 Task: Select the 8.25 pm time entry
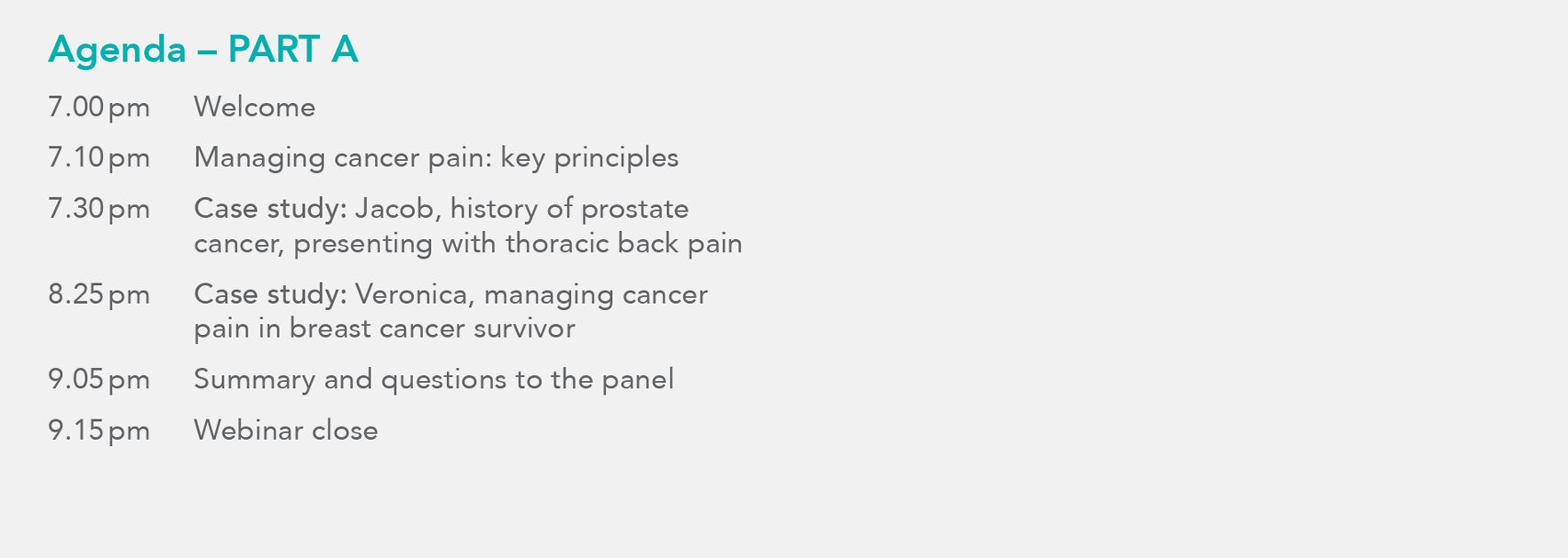tap(99, 294)
